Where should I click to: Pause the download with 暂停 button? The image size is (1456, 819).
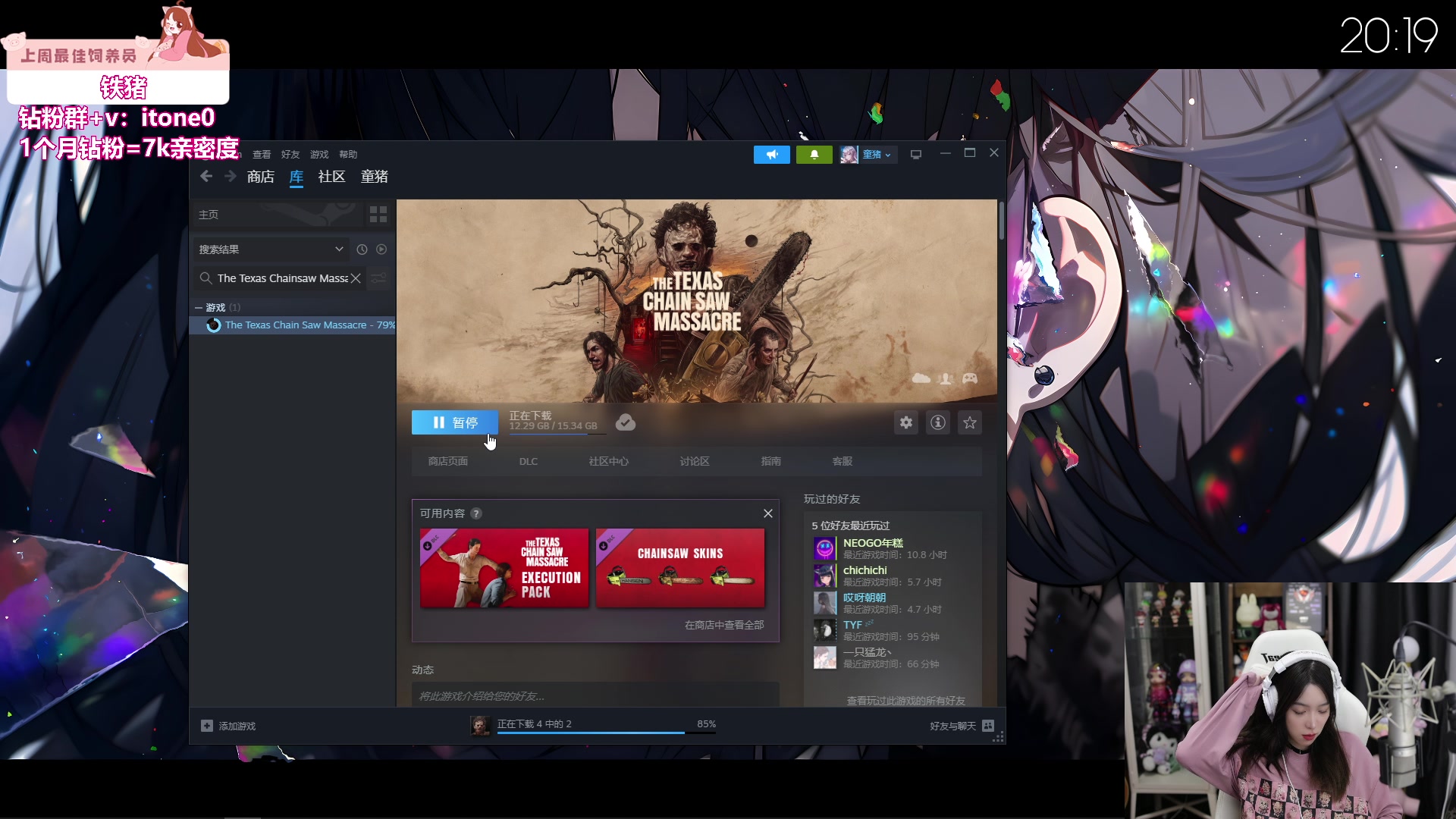(x=454, y=423)
